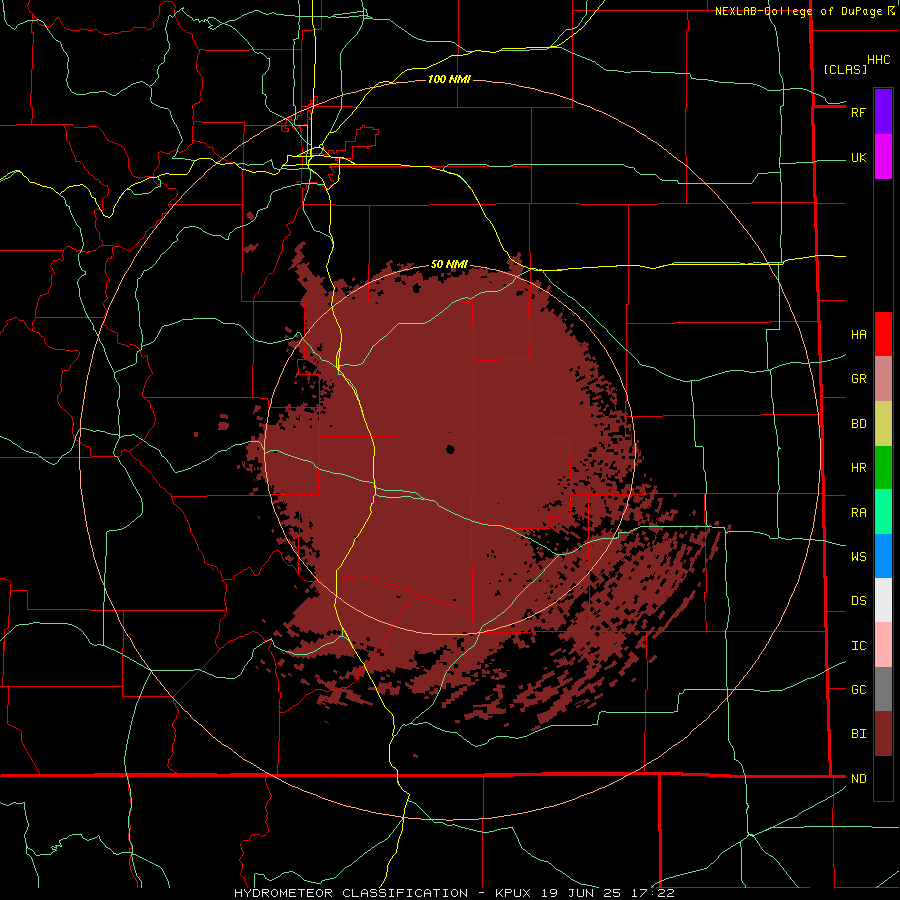Click the GC legend label
Screen dimensions: 900x900
(858, 689)
